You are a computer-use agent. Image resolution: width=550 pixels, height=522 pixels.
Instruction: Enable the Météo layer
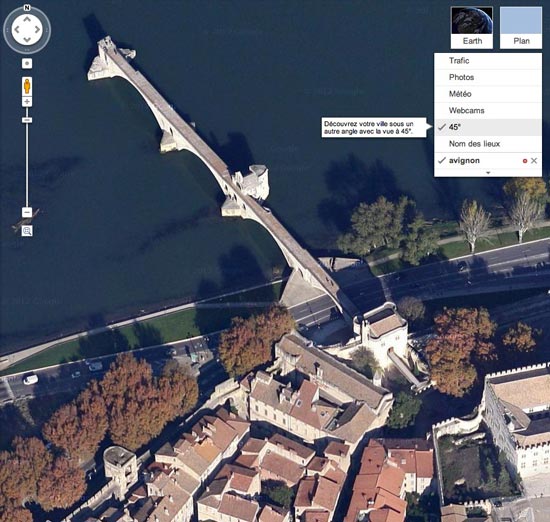pyautogui.click(x=488, y=94)
